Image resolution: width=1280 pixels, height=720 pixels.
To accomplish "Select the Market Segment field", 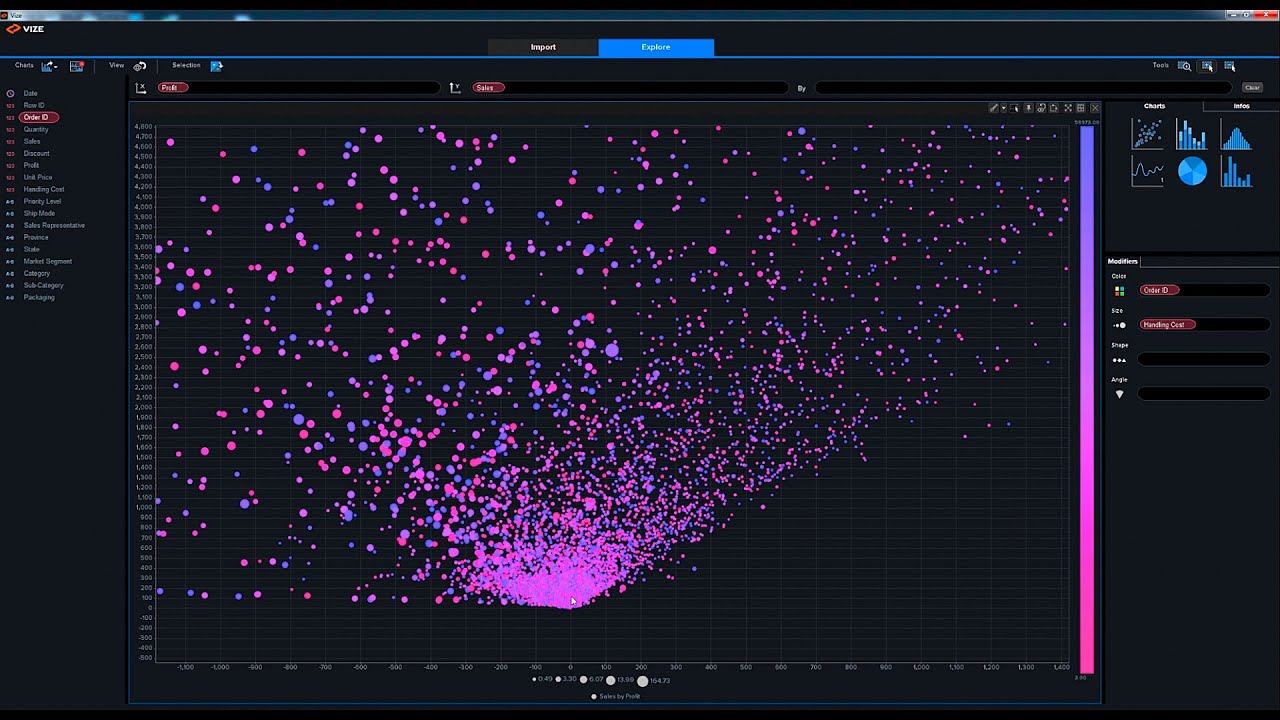I will 47,262.
